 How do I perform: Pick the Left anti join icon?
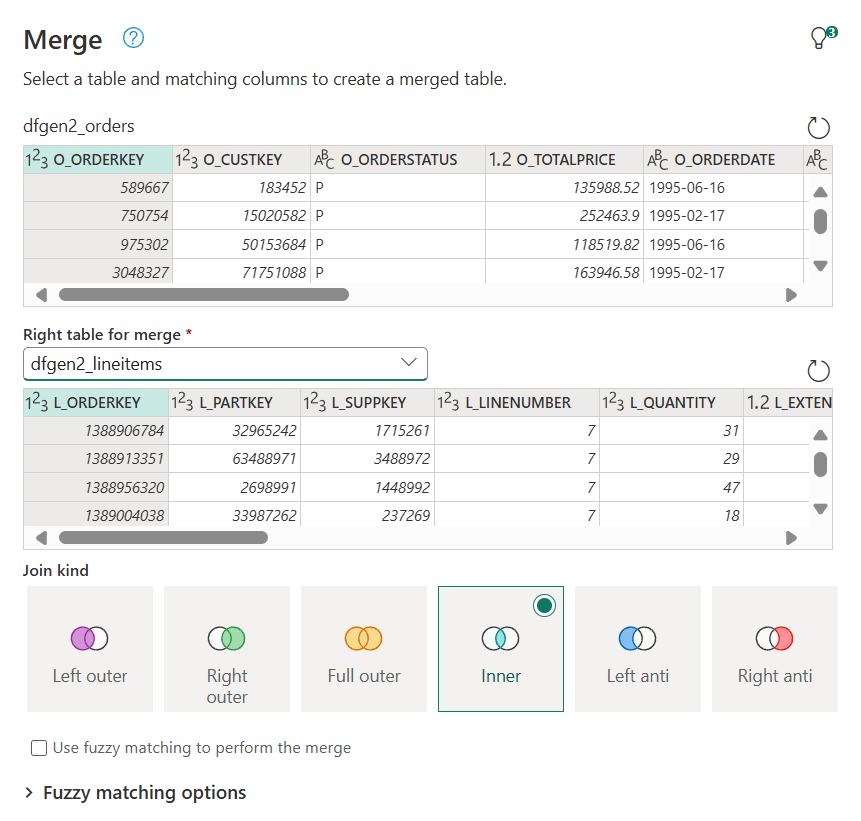pos(638,638)
